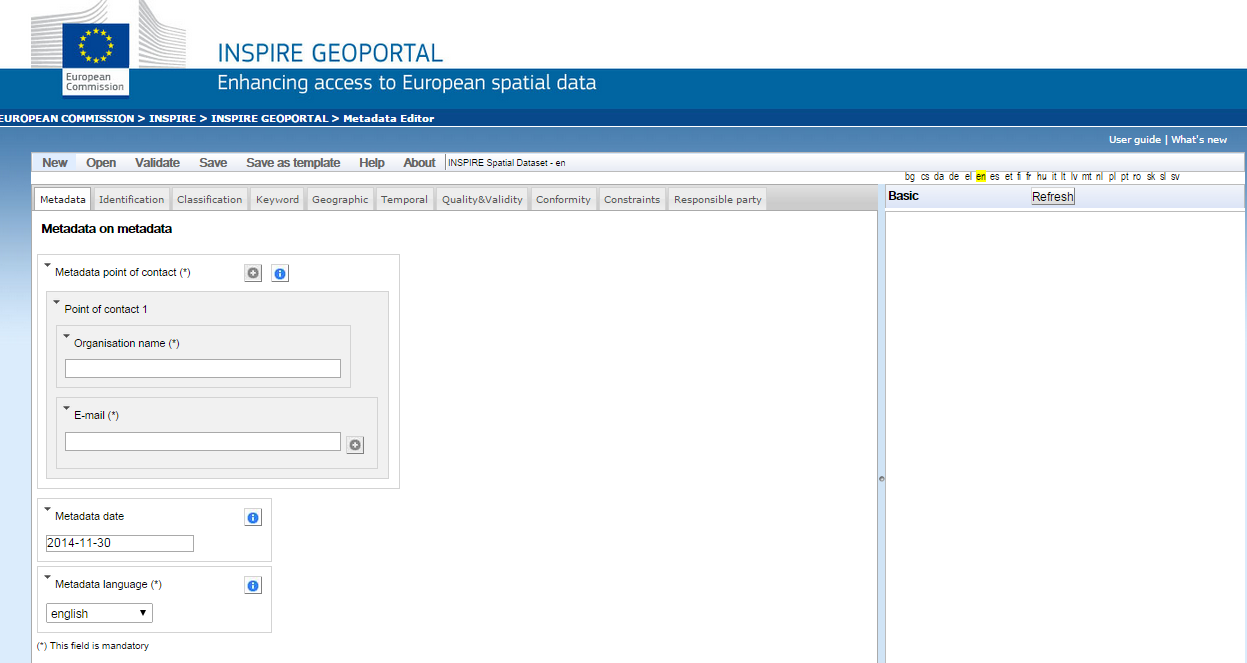The image size is (1247, 663).
Task: Switch interface language to es
Action: [x=994, y=177]
